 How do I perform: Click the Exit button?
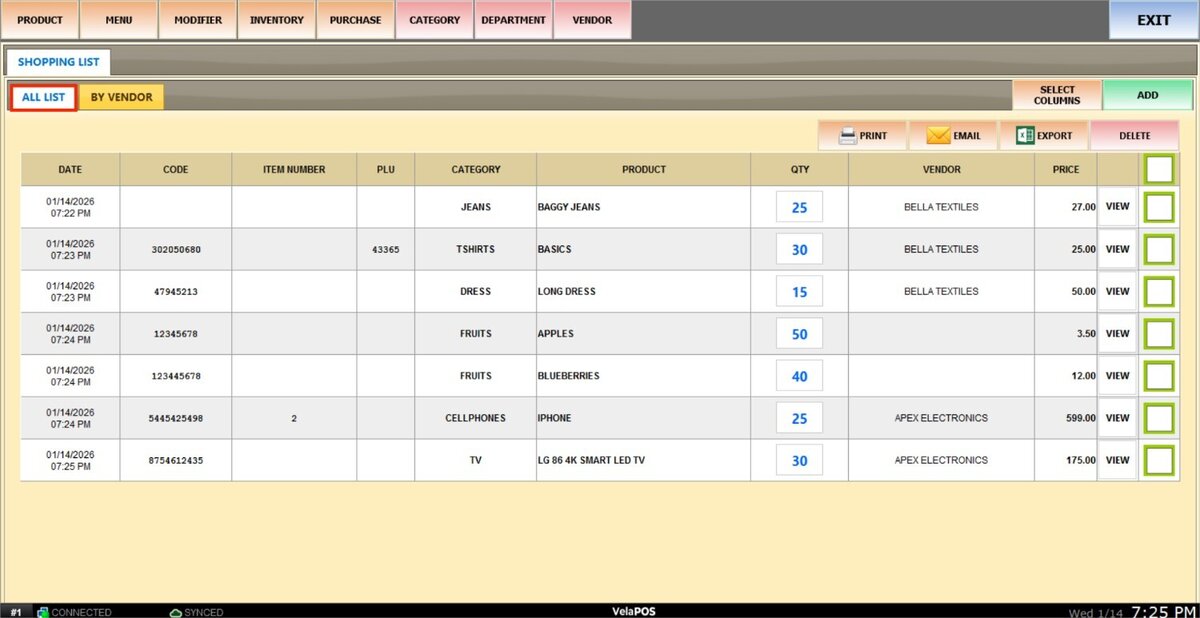1154,20
